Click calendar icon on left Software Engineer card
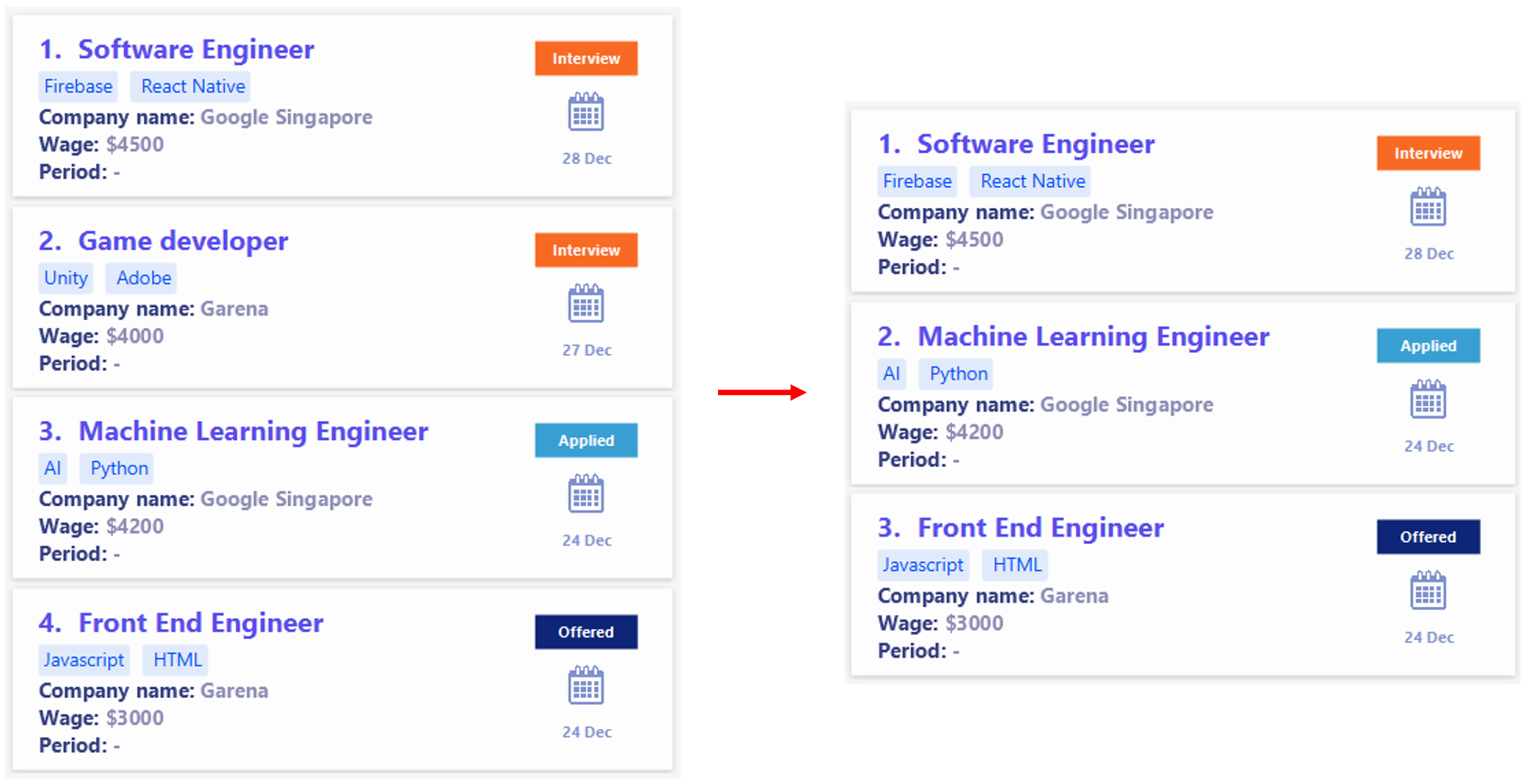 click(x=585, y=113)
